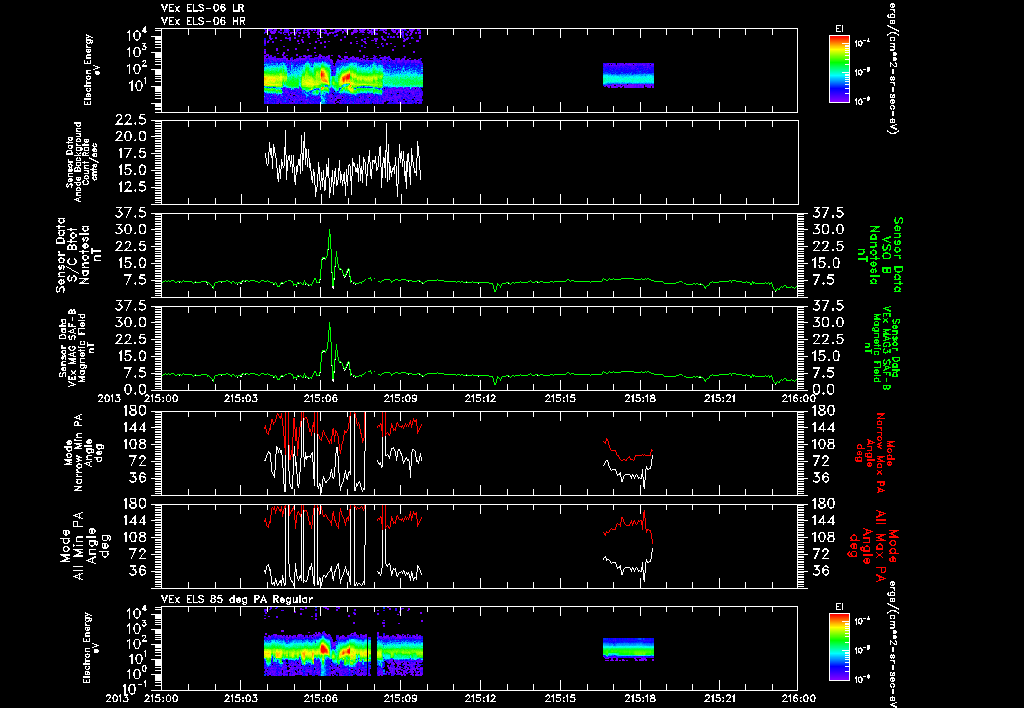Click the top EI color bar next to the ELS-06 spectrogram
This screenshot has height=708, width=1024.
(x=839, y=69)
